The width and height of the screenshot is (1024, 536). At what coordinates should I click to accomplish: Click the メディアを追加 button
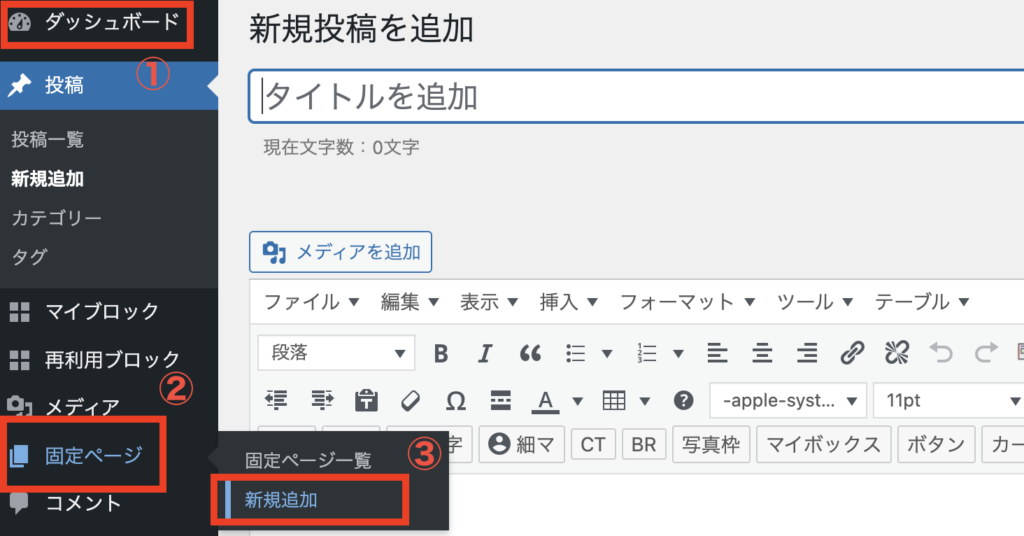click(x=341, y=252)
